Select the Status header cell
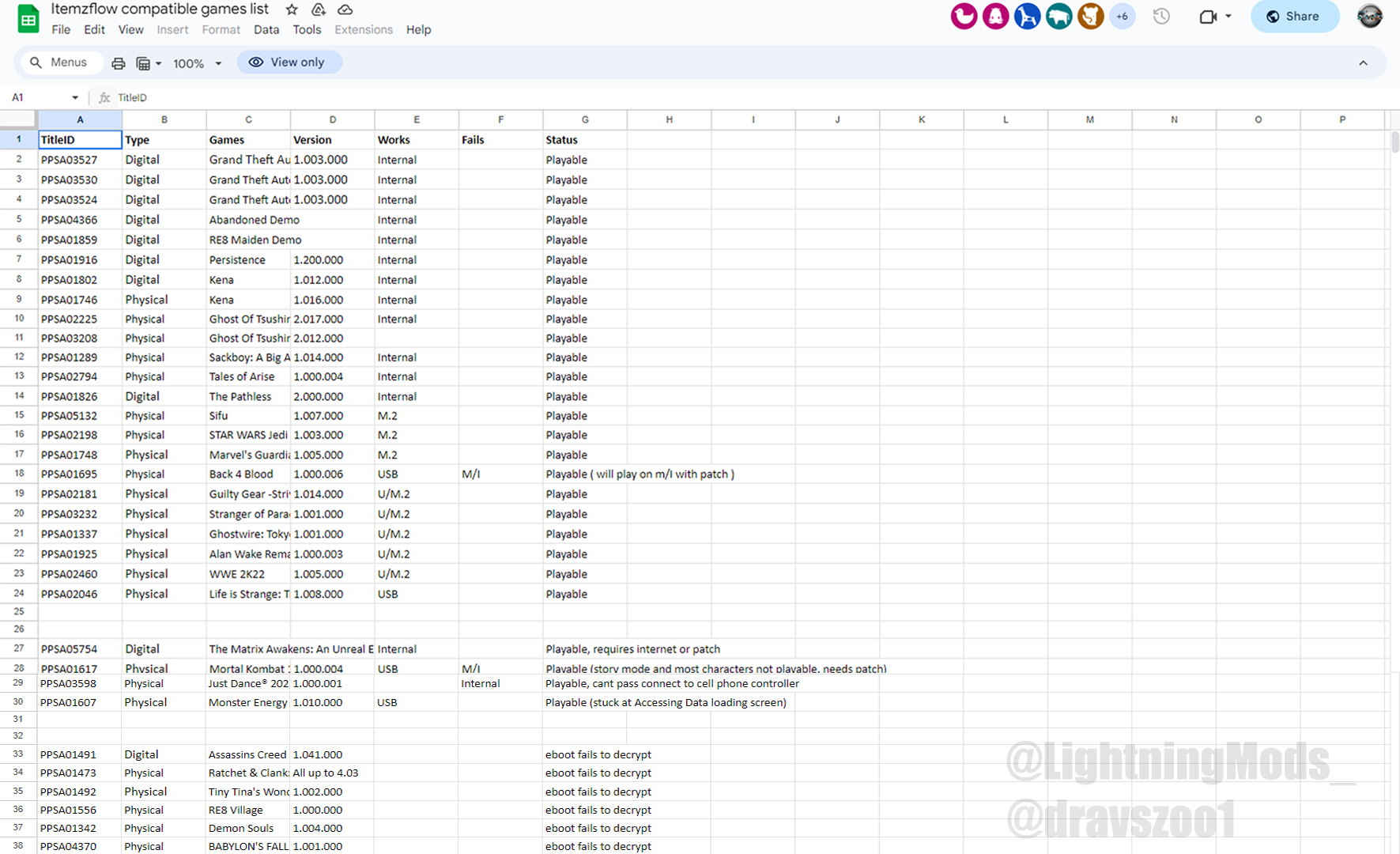The image size is (1400, 854). tap(585, 140)
